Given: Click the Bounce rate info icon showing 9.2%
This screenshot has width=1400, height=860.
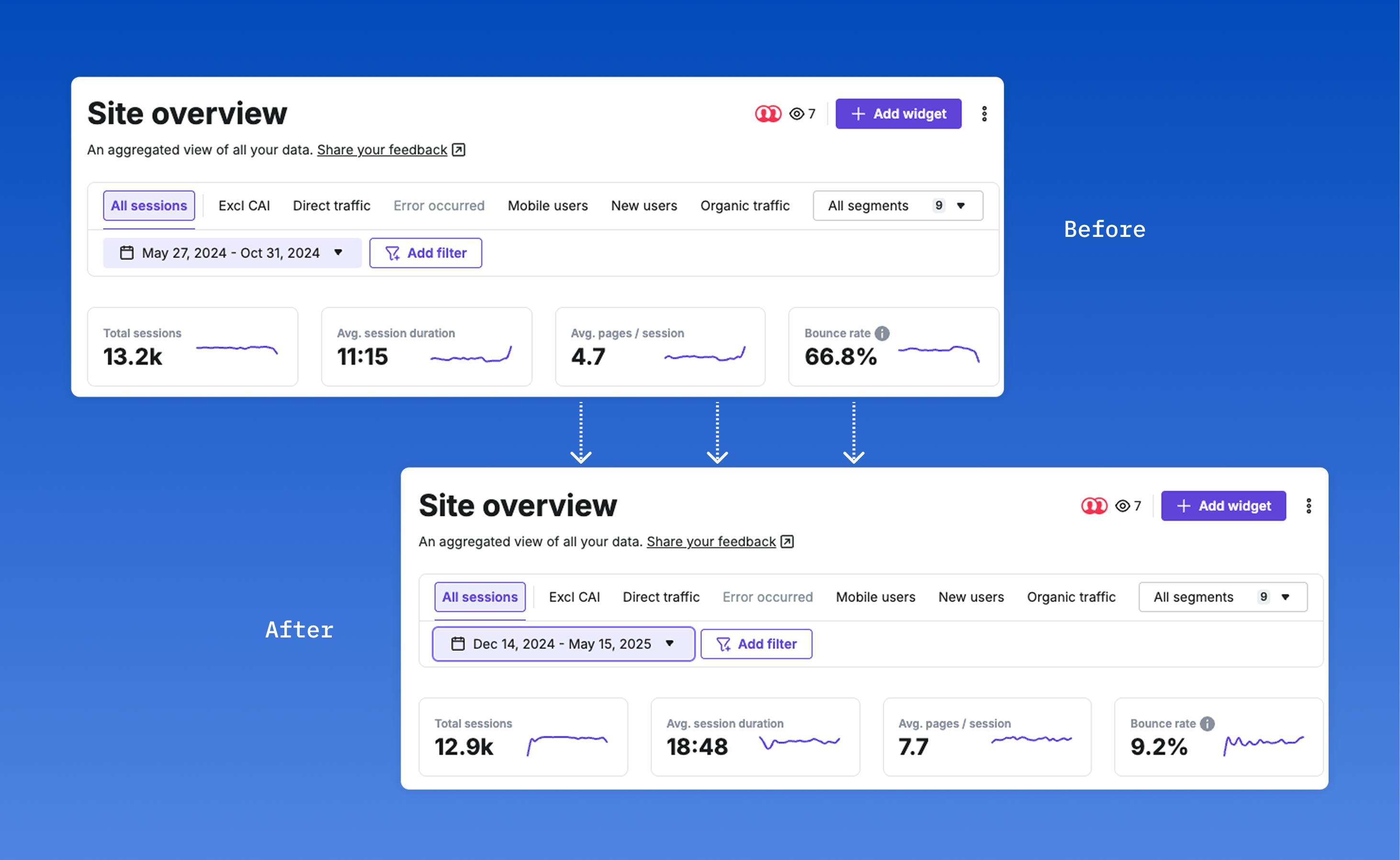Looking at the screenshot, I should [x=1207, y=724].
